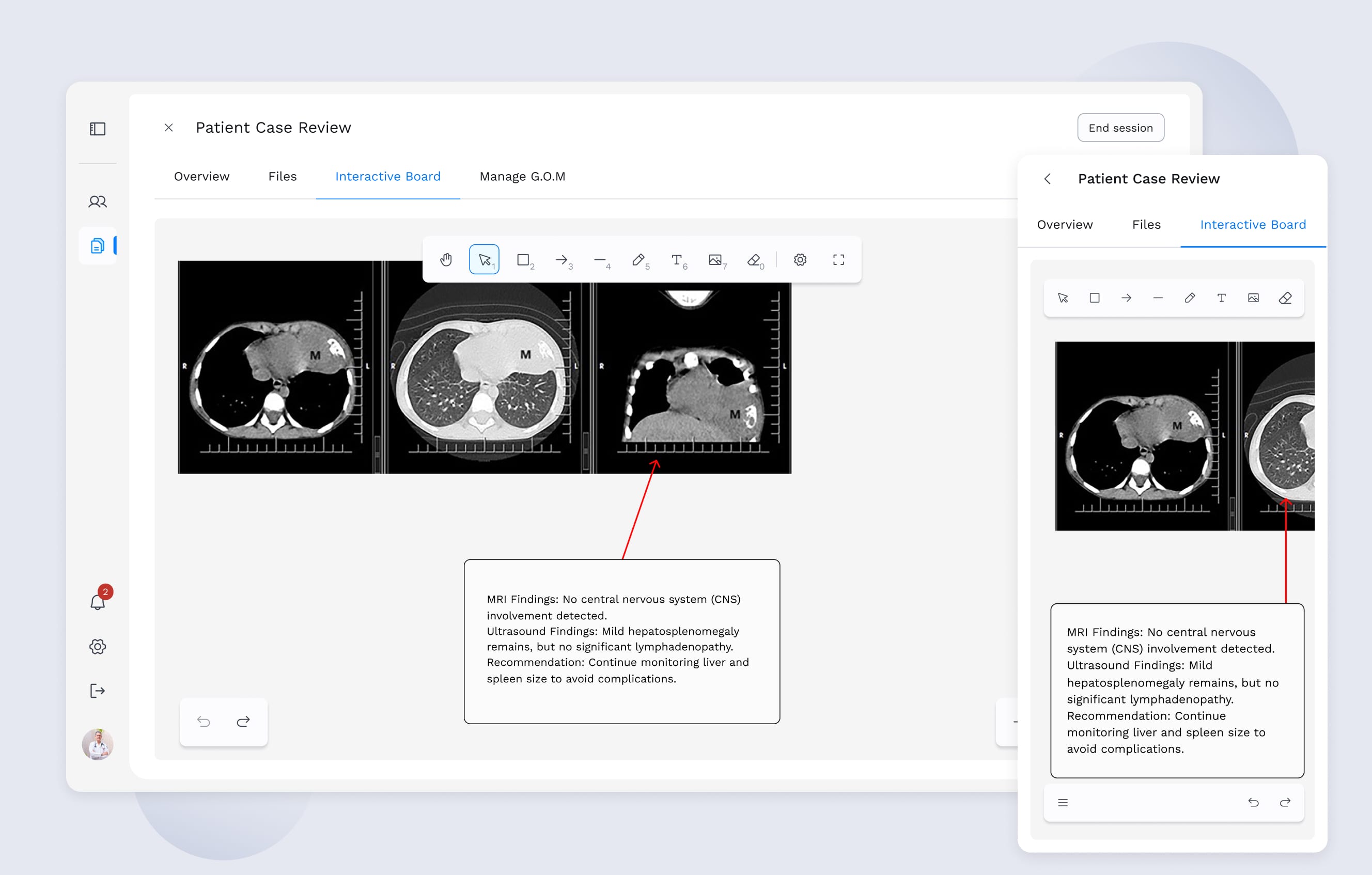
Task: Open the user profile avatar
Action: pyautogui.click(x=98, y=744)
